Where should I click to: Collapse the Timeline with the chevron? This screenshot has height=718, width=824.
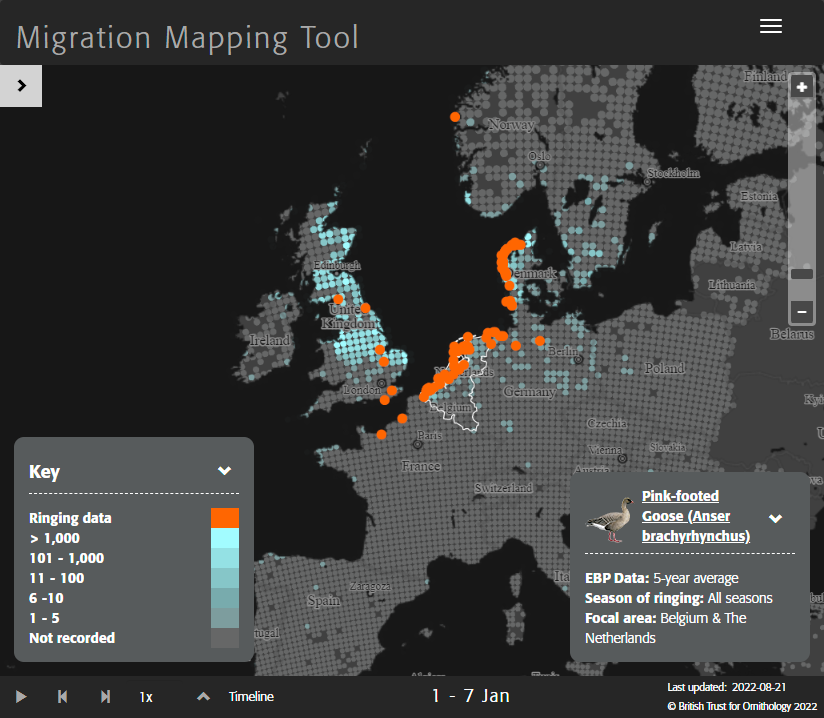pos(201,696)
